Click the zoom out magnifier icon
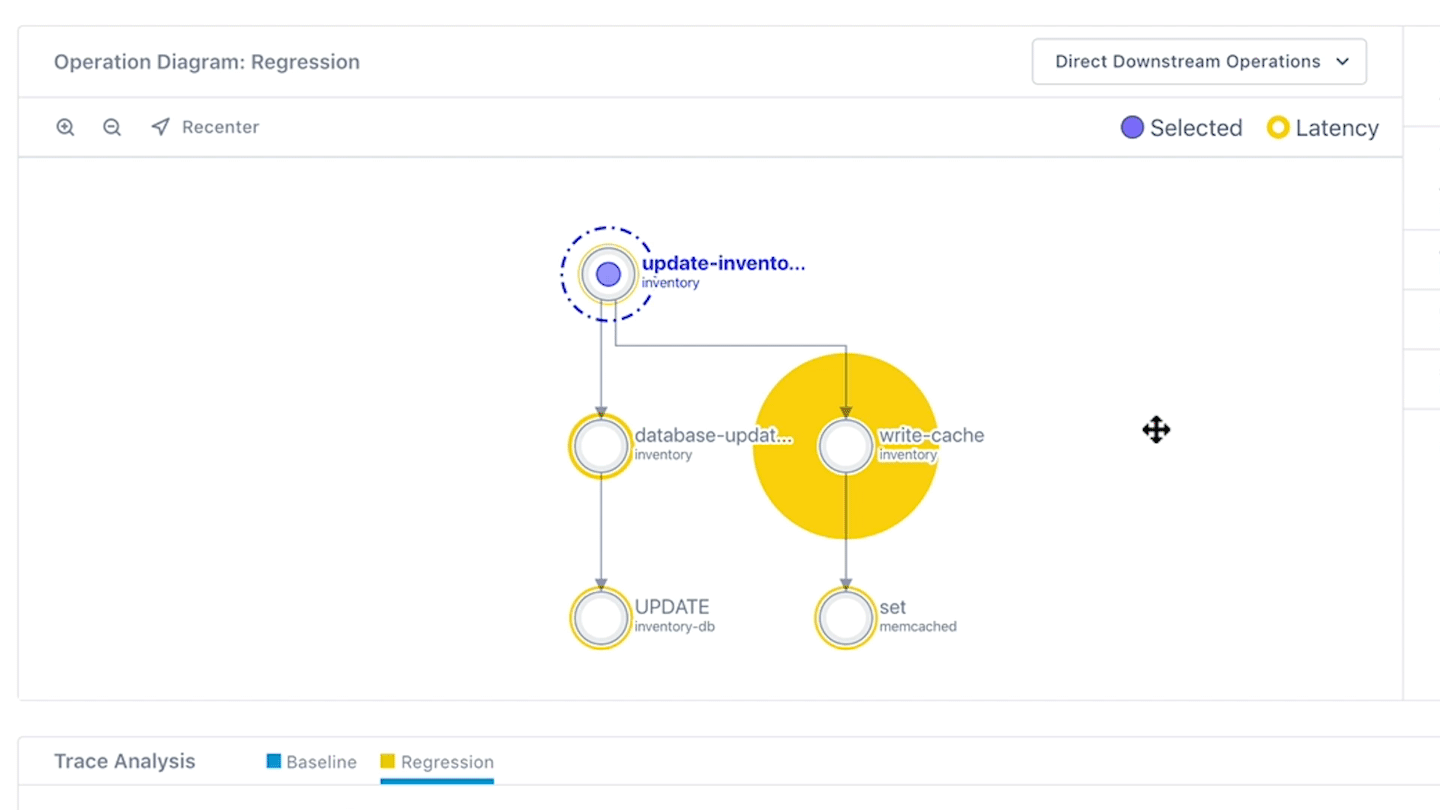Viewport: 1440px width, 810px height. (x=112, y=127)
